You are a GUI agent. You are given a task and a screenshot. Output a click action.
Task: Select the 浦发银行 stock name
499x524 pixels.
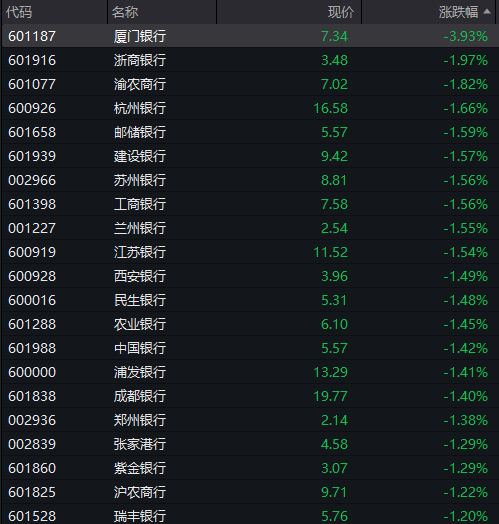[x=140, y=372]
